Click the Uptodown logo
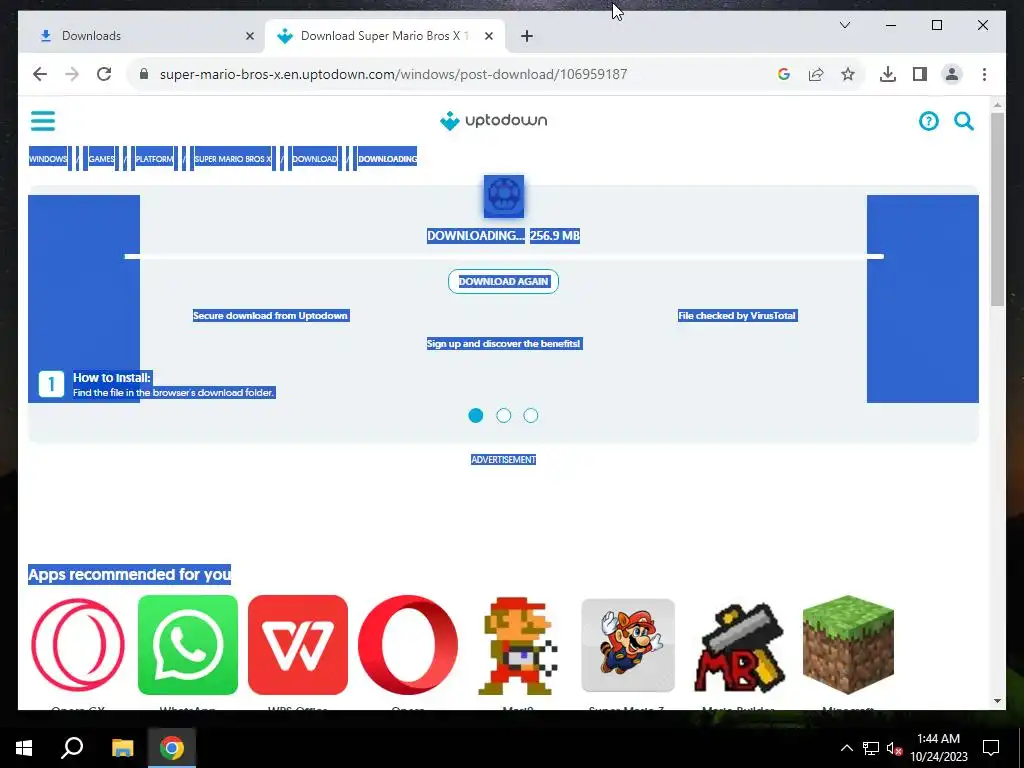The width and height of the screenshot is (1024, 768). pyautogui.click(x=494, y=121)
